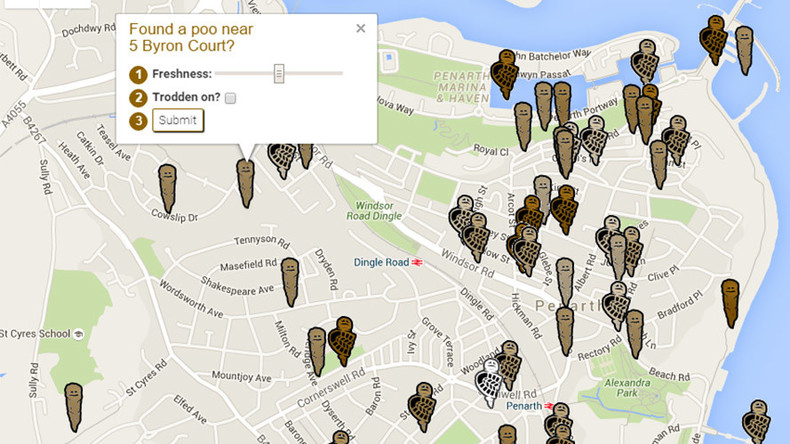The height and width of the screenshot is (444, 790).
Task: Select the poo marker above Cowslip Dr
Action: [167, 188]
